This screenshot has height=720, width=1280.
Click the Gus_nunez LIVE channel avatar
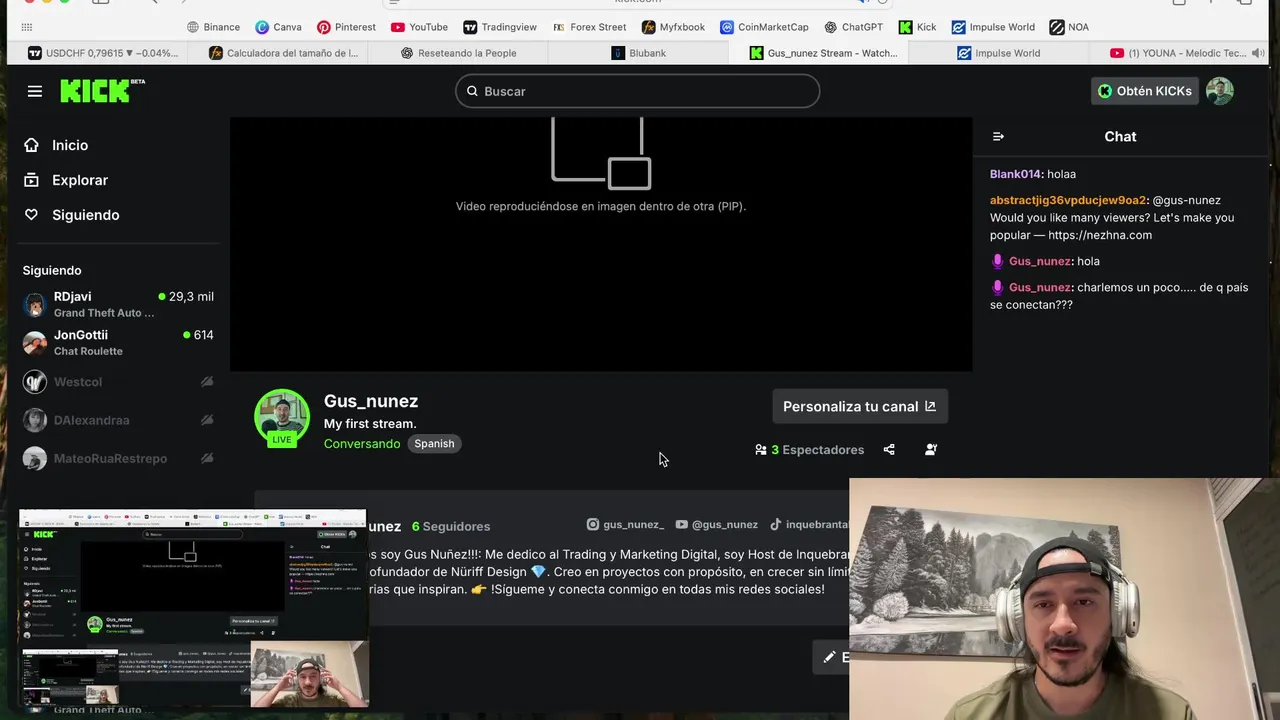coord(282,417)
